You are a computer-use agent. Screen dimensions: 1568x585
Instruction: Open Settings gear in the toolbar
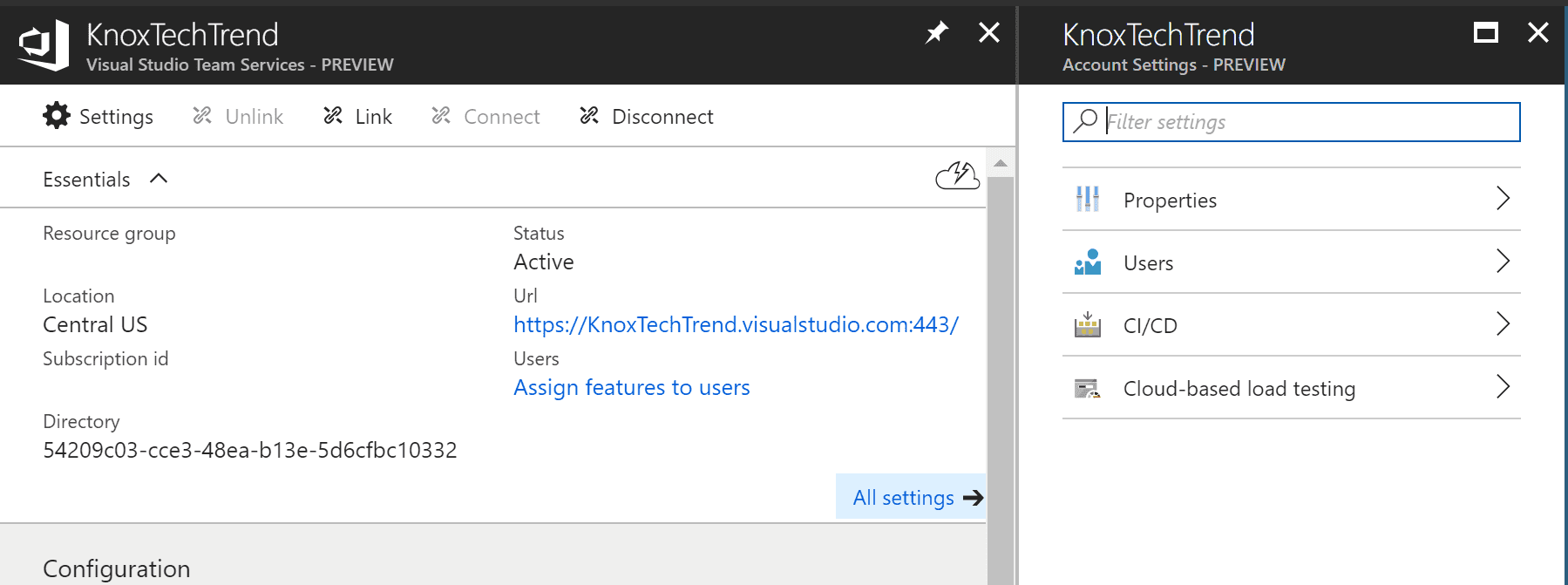pos(98,116)
